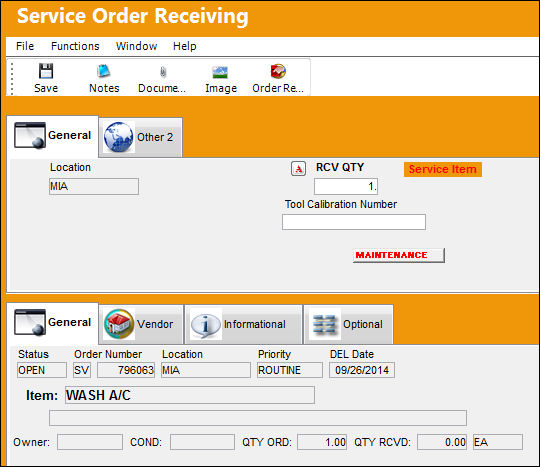
Task: Click the QTY RCVD field showing 0.00
Action: pos(442,442)
